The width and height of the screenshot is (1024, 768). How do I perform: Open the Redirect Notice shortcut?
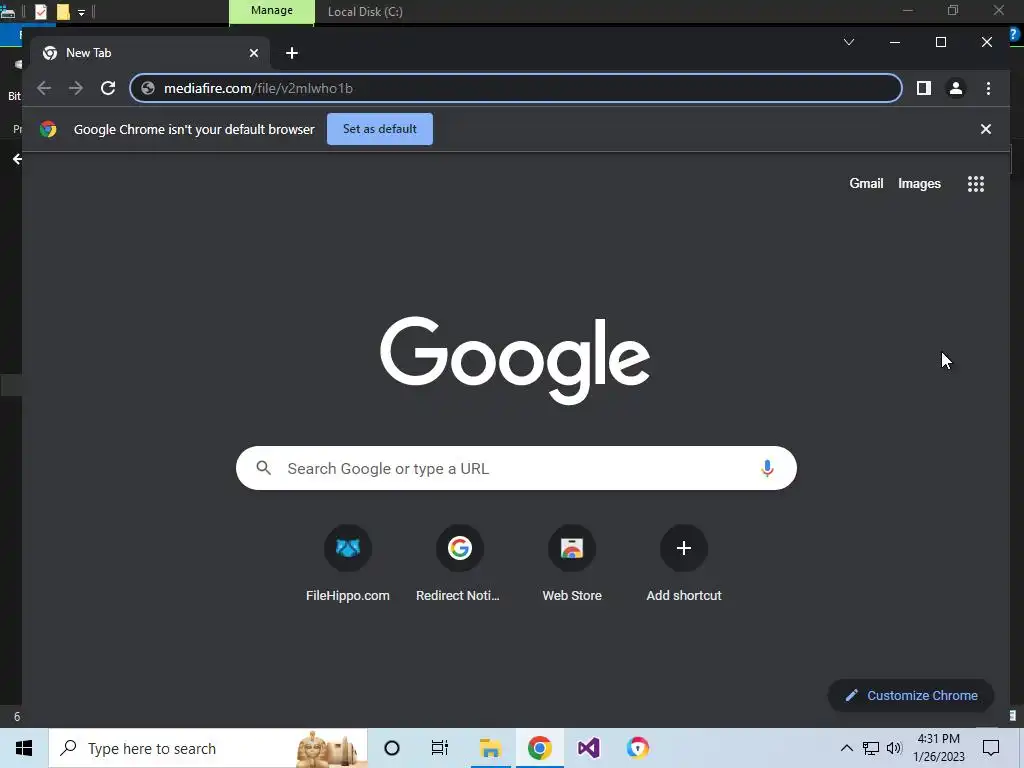[459, 562]
